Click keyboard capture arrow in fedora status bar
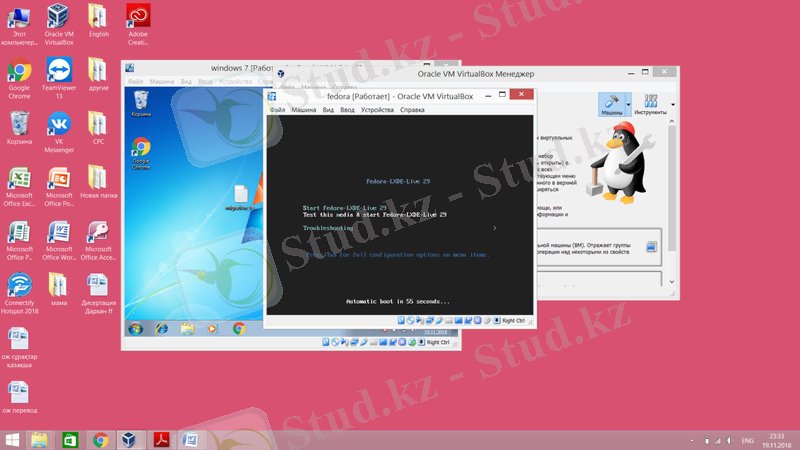Image resolution: width=800 pixels, height=450 pixels. (497, 320)
